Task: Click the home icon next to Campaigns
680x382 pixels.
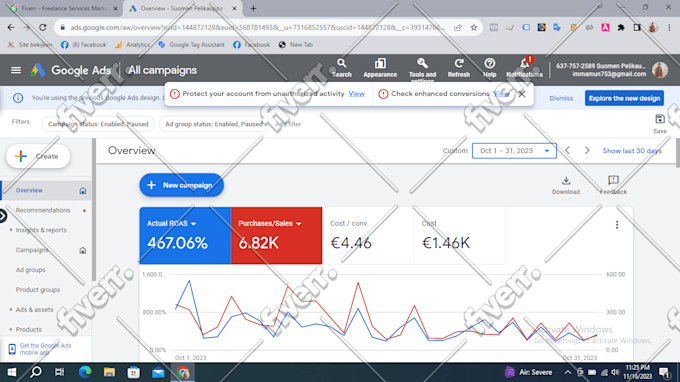Action: (82, 250)
